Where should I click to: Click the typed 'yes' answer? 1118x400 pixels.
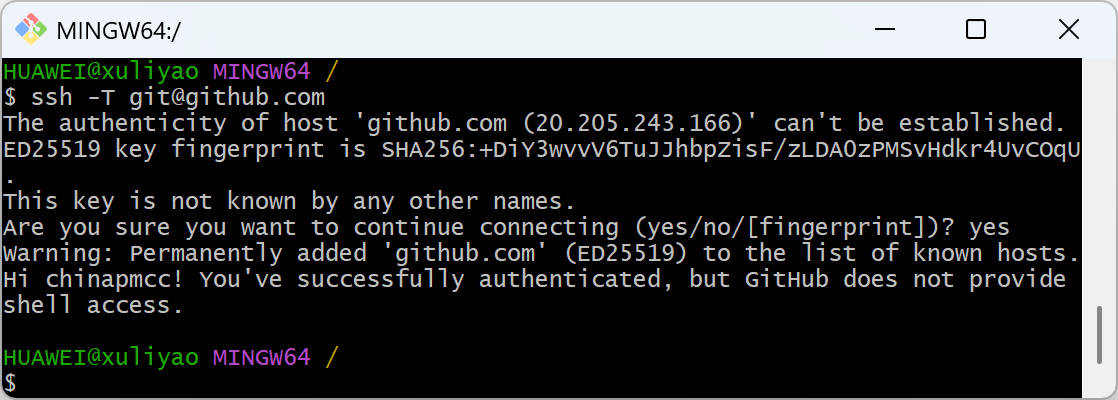click(x=989, y=228)
